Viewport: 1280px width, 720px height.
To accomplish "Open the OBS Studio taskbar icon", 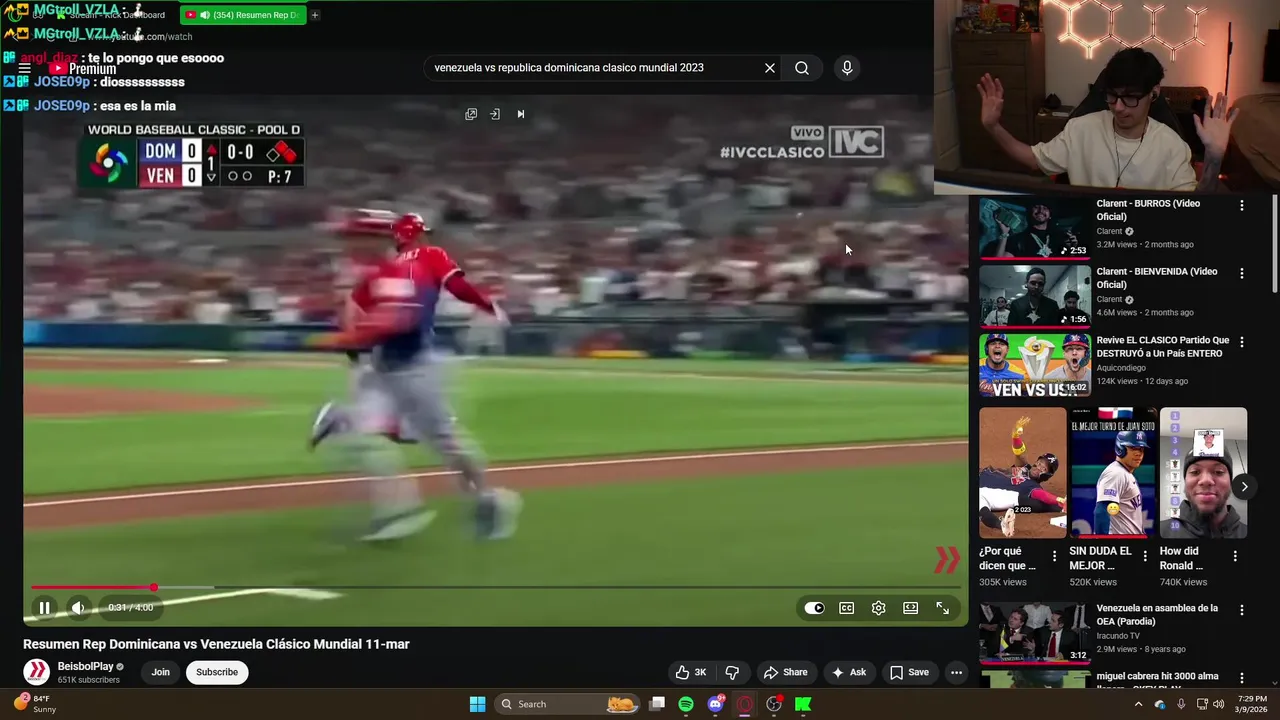I will click(x=773, y=704).
